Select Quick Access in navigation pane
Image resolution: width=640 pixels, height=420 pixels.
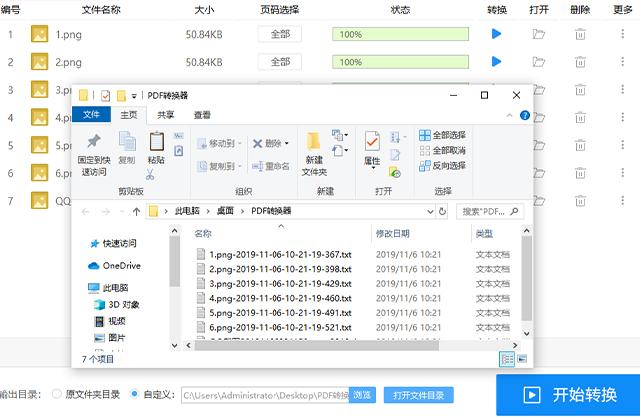(x=113, y=244)
